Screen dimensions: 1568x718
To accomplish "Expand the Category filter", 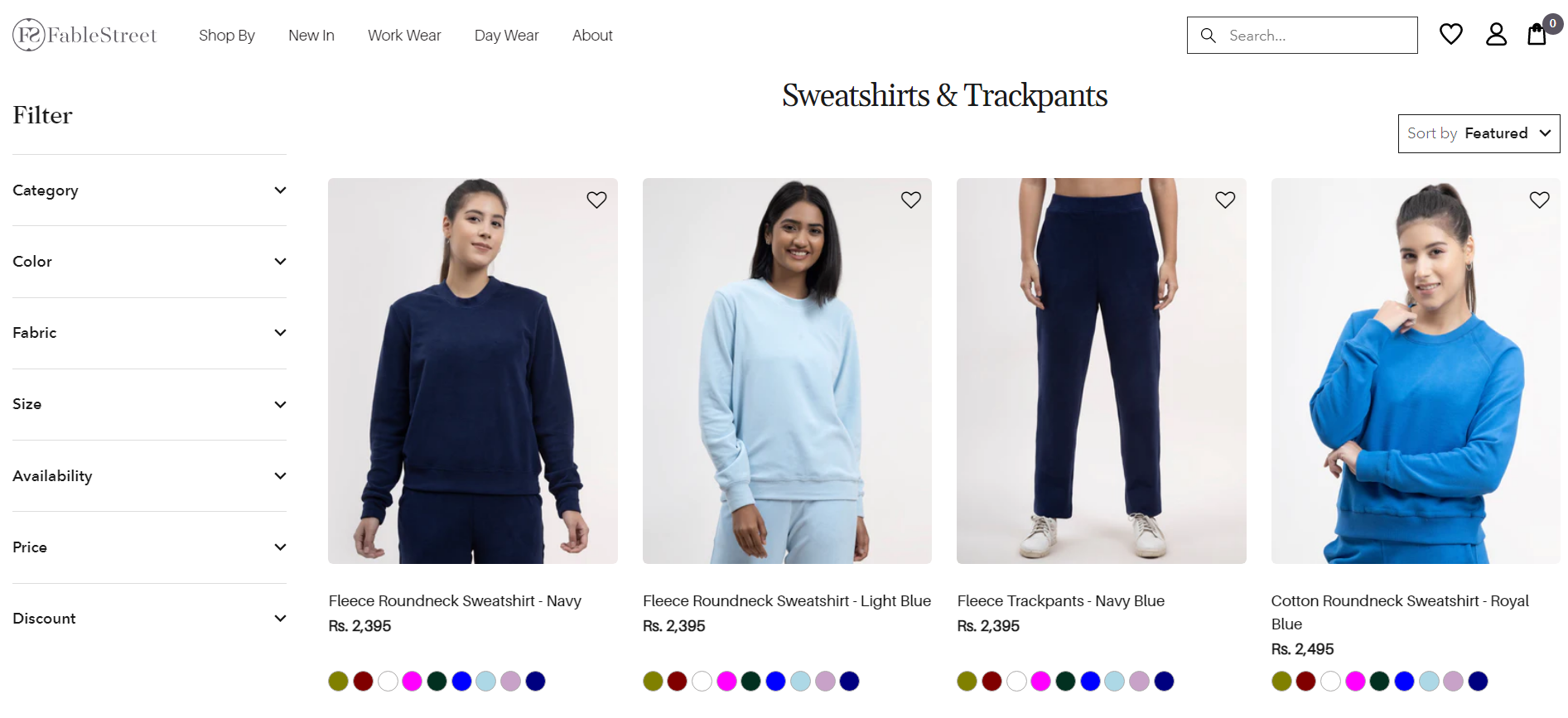I will (149, 190).
